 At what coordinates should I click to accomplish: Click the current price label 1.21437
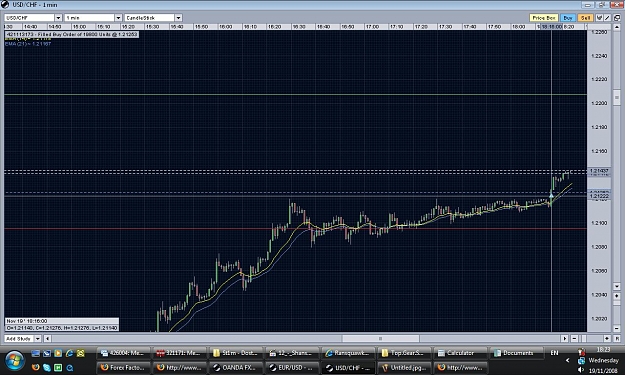(599, 171)
